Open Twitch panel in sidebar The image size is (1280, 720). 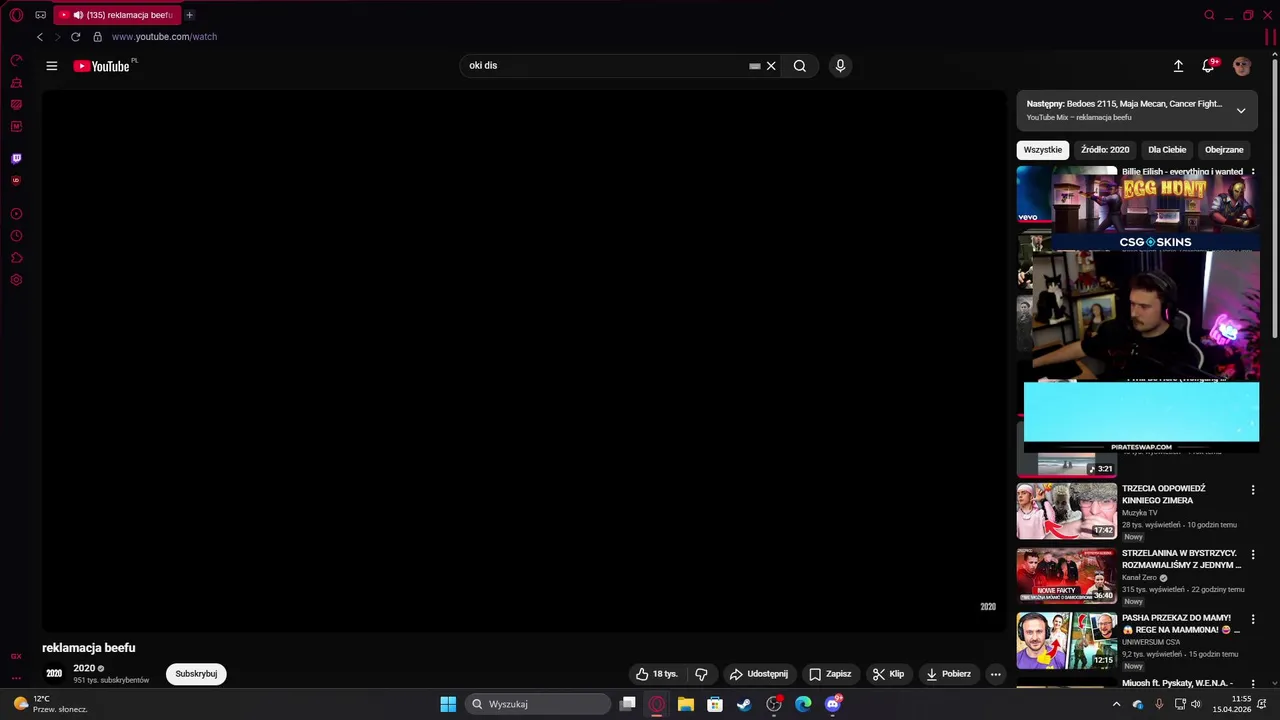pyautogui.click(x=16, y=159)
